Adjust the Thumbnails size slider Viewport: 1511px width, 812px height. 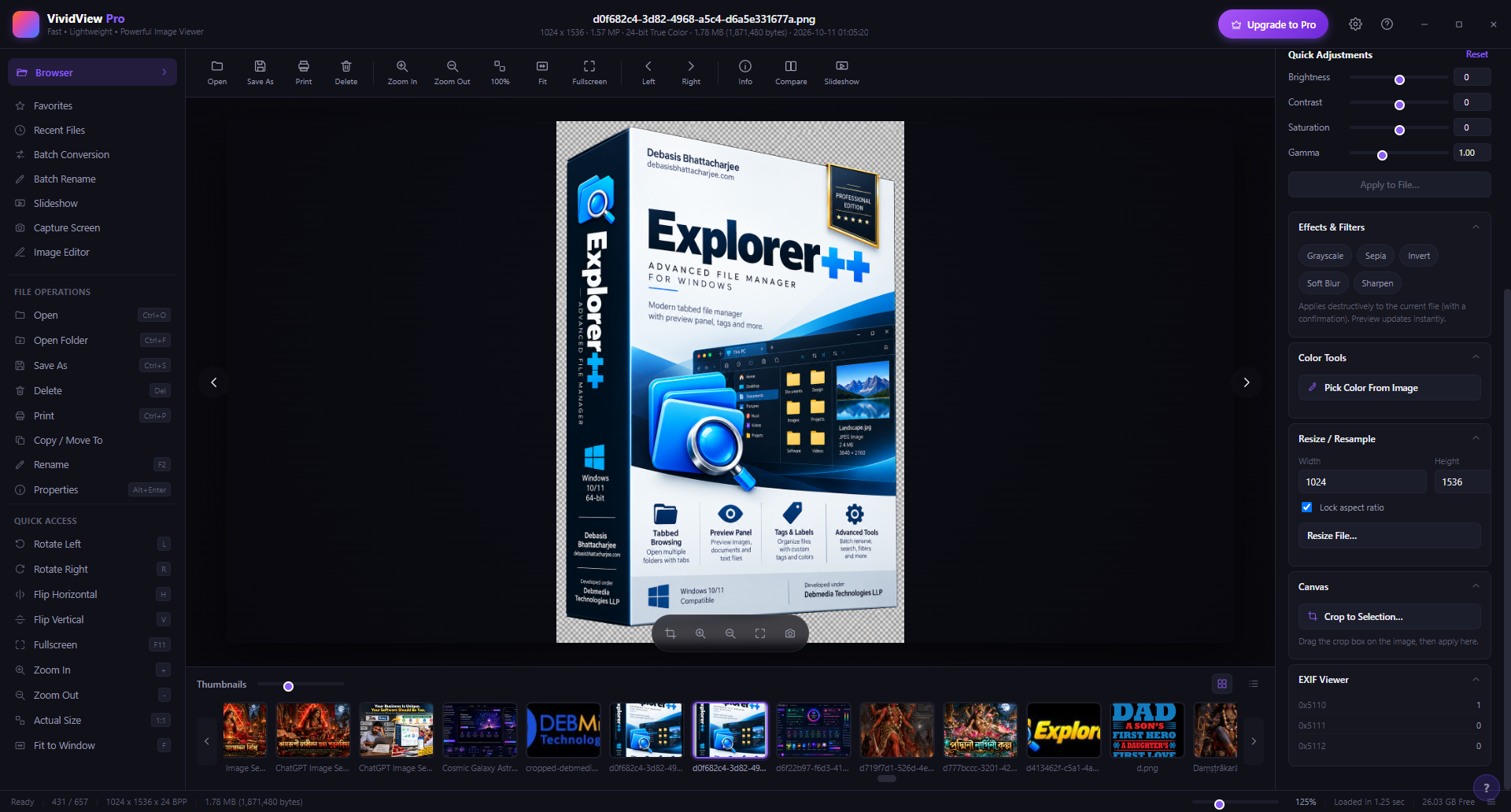coord(288,686)
